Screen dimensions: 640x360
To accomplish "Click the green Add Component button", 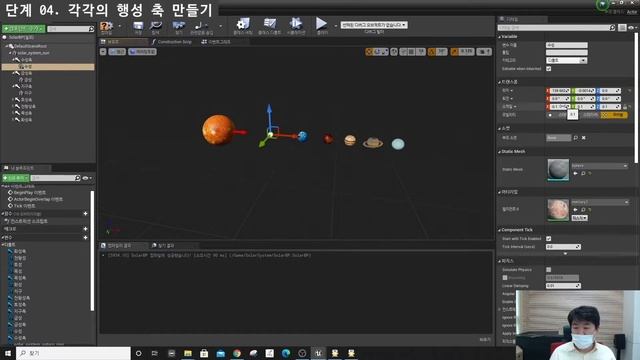I will (x=23, y=29).
